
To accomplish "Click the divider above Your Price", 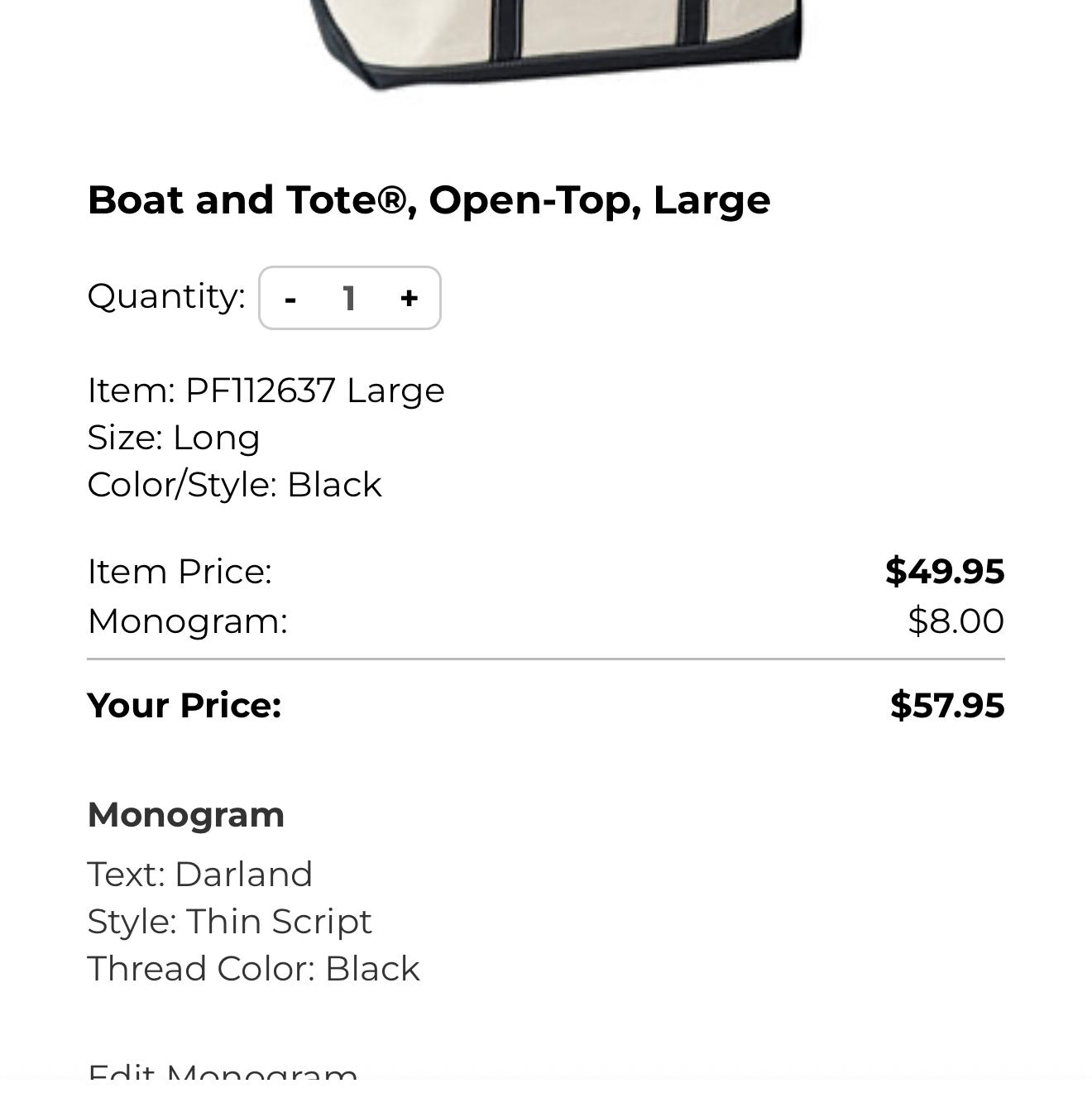I will click(x=546, y=659).
